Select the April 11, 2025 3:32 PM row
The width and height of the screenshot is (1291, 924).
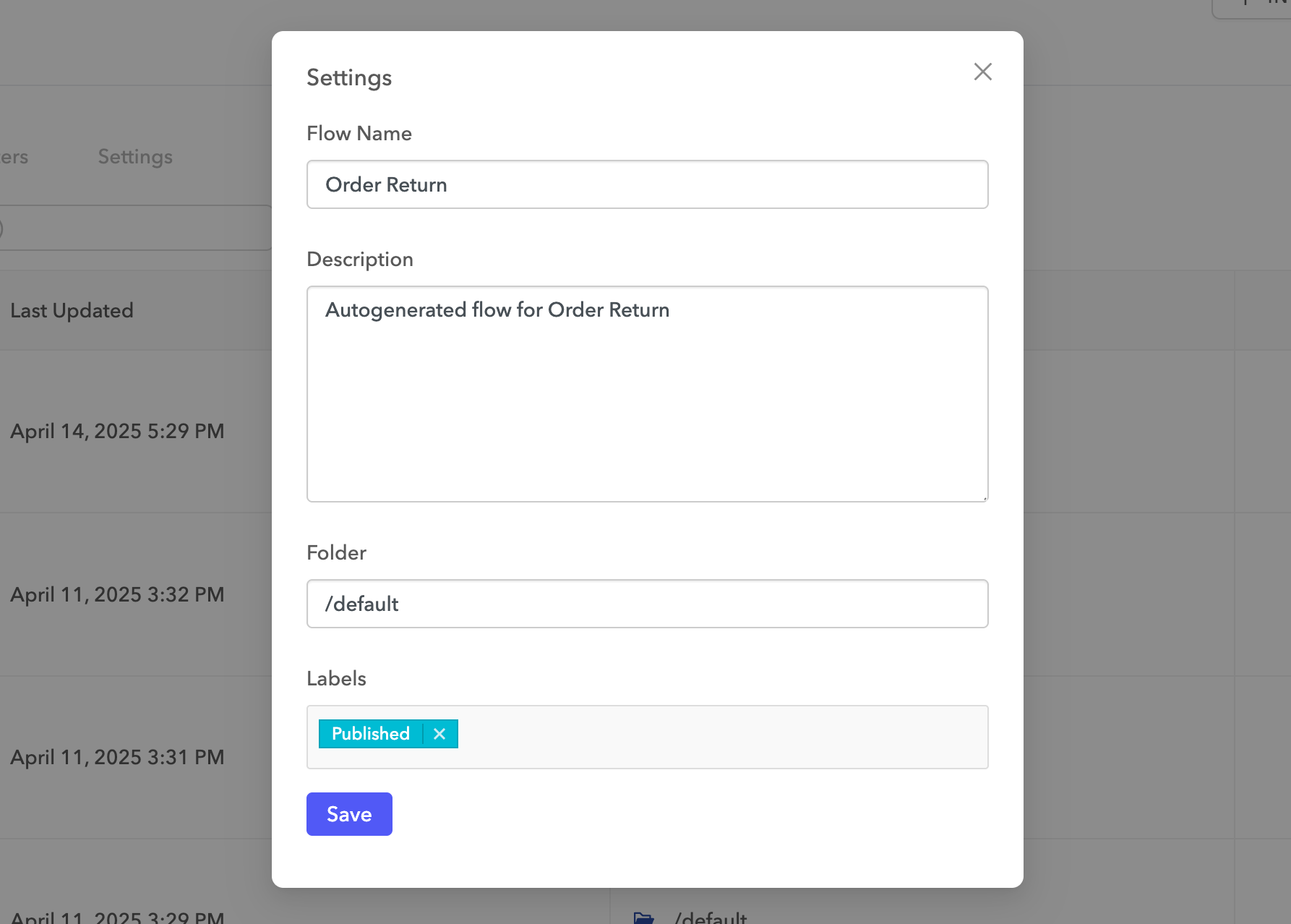point(118,594)
